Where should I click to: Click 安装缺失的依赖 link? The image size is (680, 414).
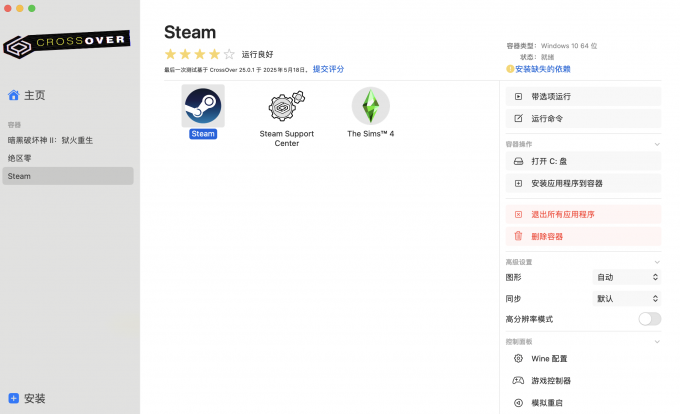coord(543,69)
